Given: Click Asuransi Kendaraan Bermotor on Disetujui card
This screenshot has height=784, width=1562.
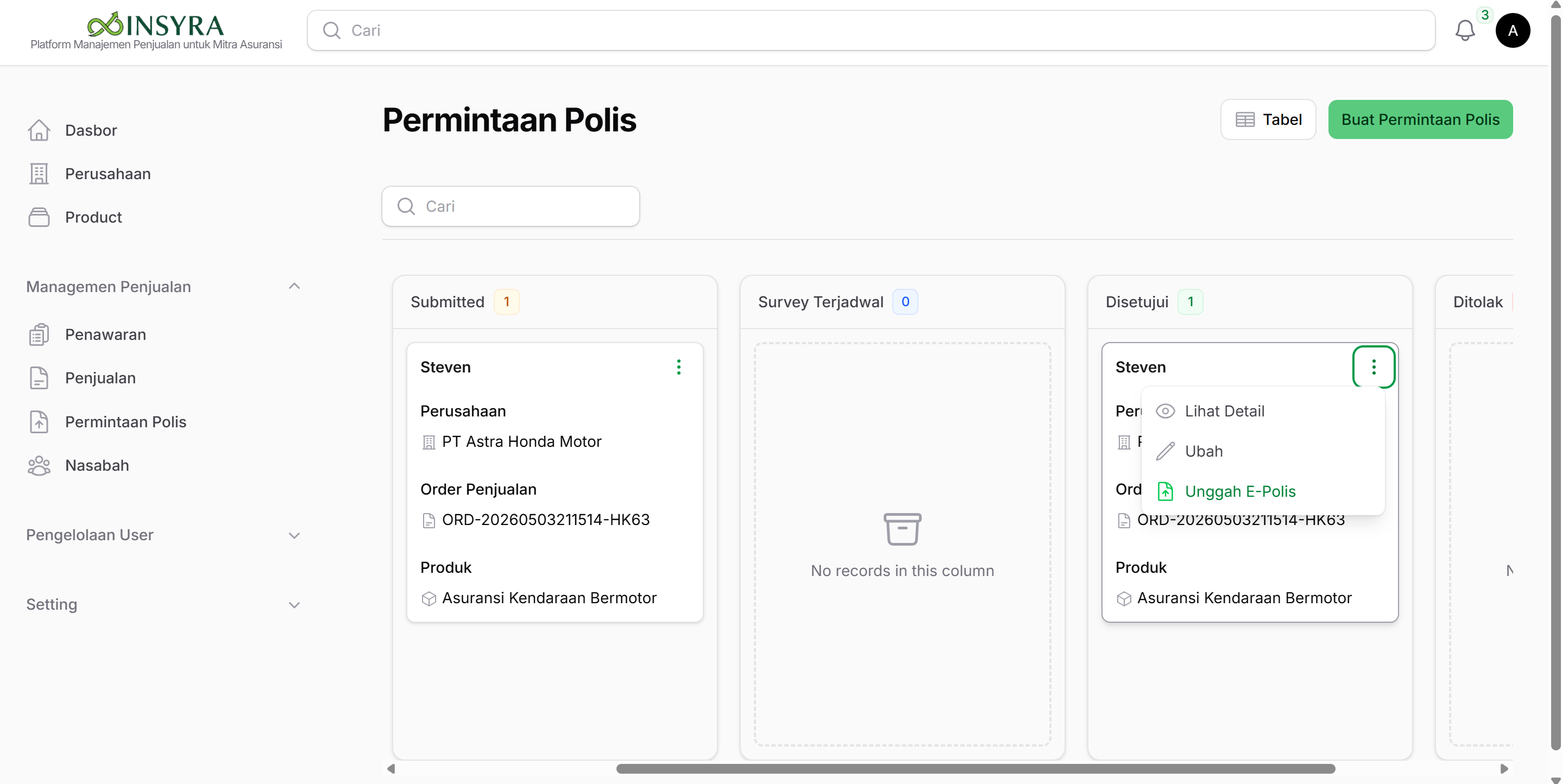Looking at the screenshot, I should point(1244,598).
